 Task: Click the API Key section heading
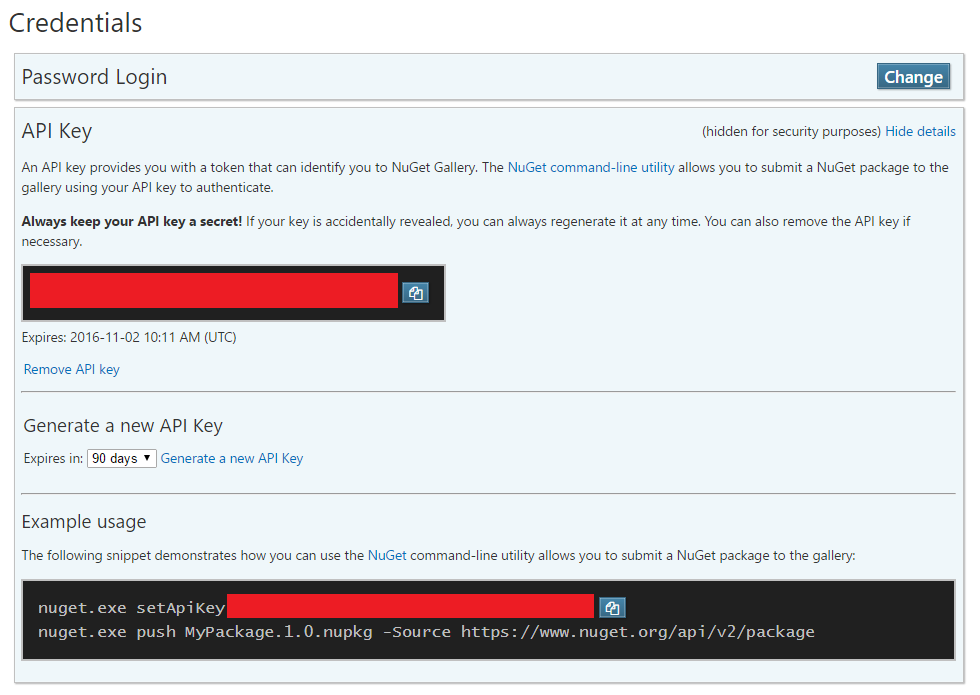pos(57,131)
